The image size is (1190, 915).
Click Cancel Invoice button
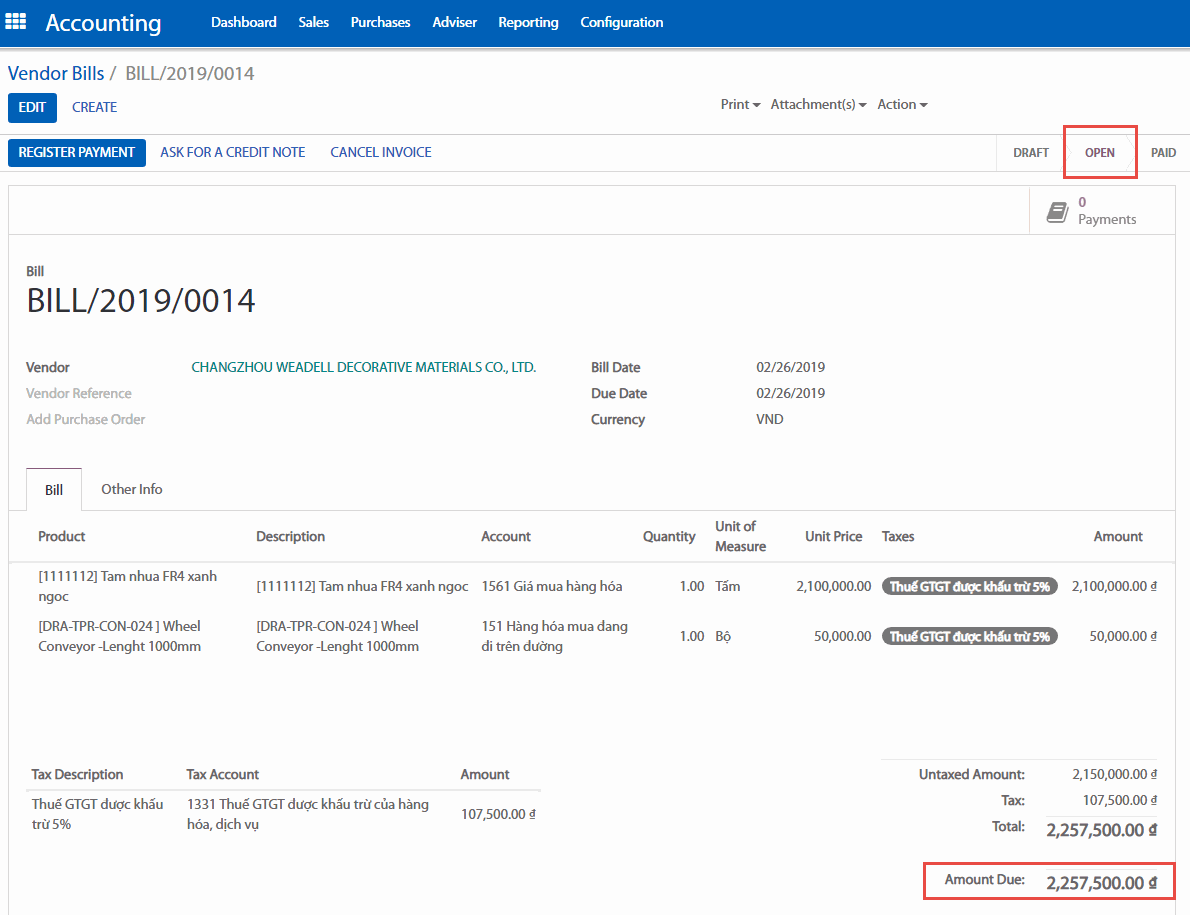(x=381, y=153)
